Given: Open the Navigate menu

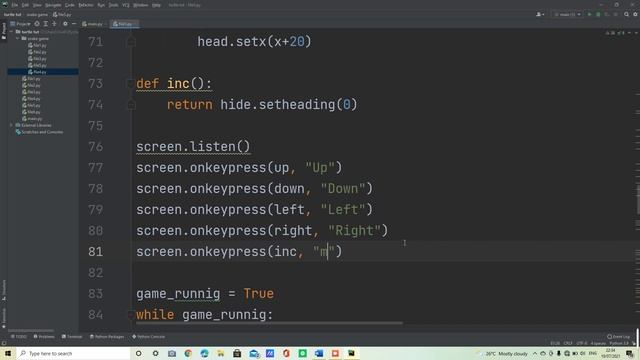Looking at the screenshot, I should click(53, 5).
